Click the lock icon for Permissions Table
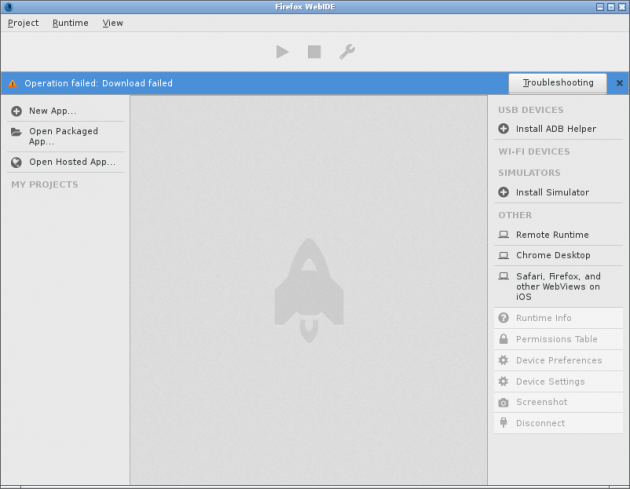Viewport: 630px width, 489px height. click(503, 339)
